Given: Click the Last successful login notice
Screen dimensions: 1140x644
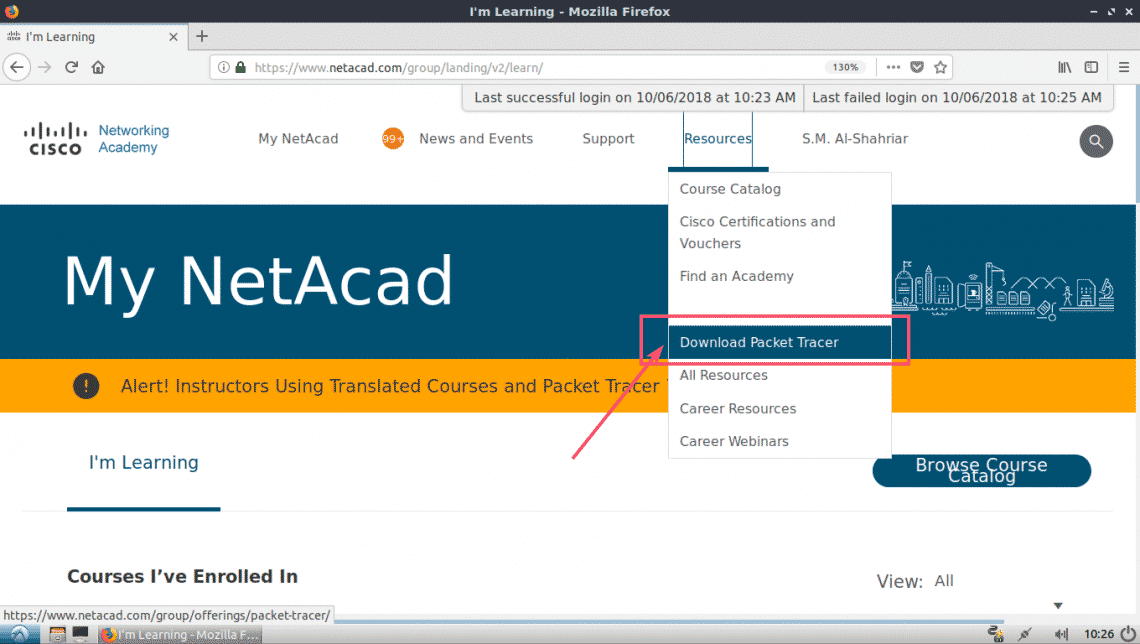Looking at the screenshot, I should (635, 97).
